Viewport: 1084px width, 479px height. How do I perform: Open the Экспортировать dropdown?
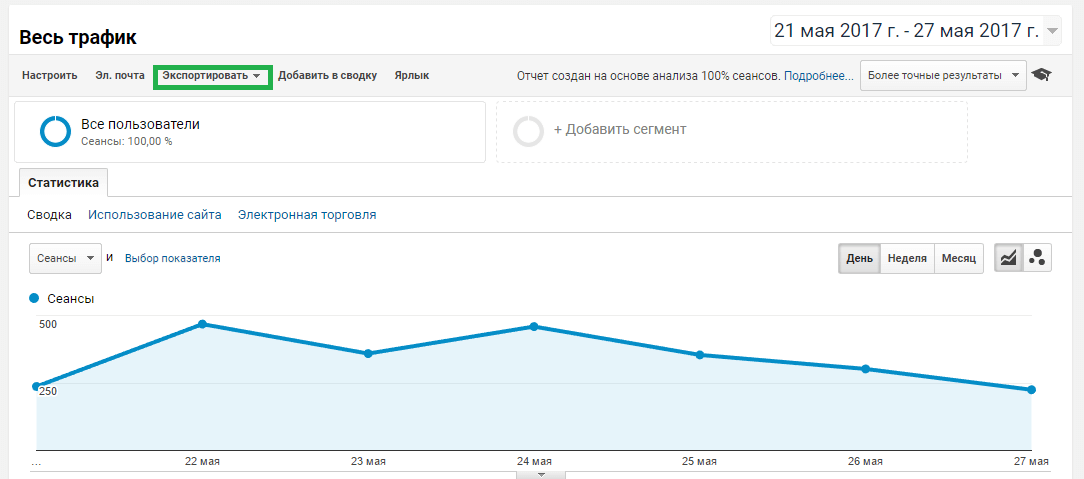(212, 76)
